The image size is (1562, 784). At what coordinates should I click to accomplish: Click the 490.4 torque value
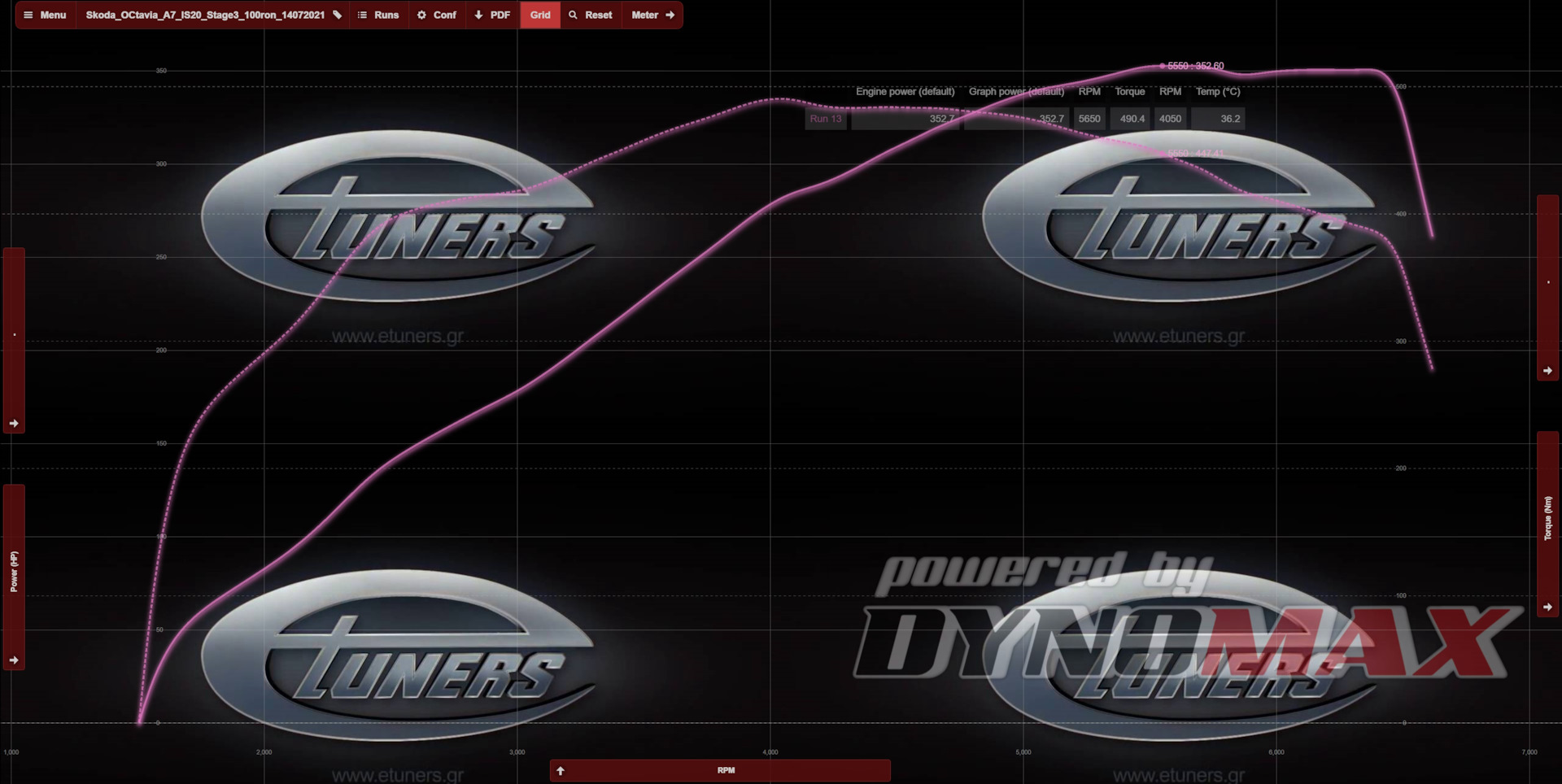pos(1132,119)
